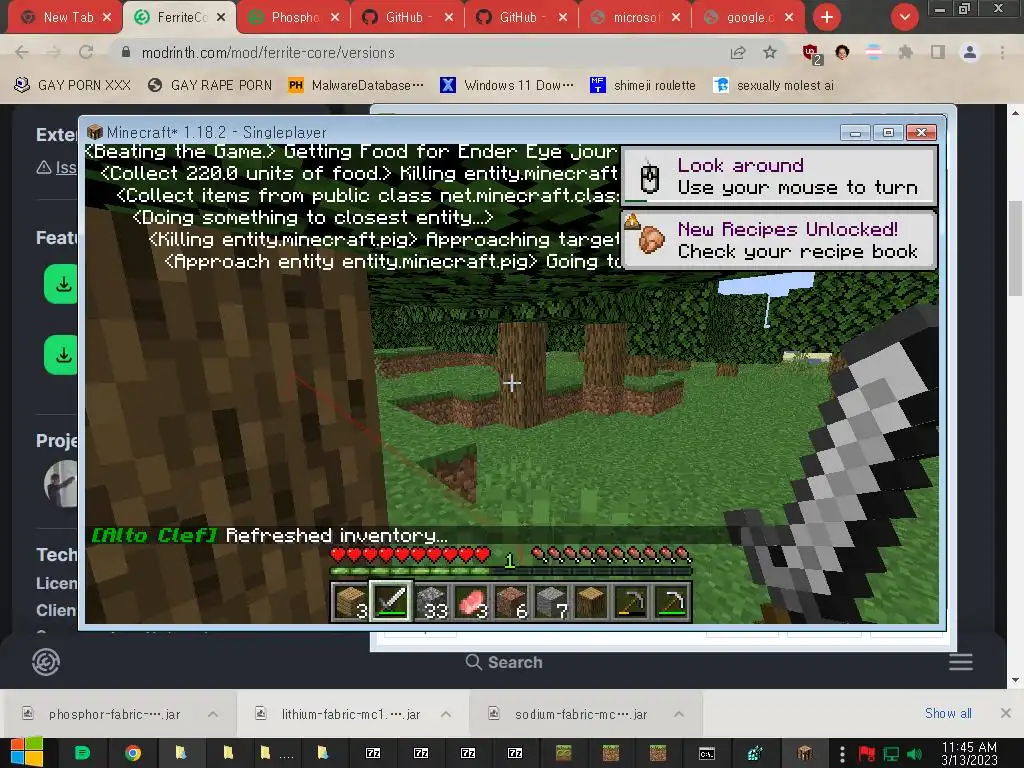This screenshot has width=1024, height=768.
Task: Expand sodium-fabric jar download options
Action: pyautogui.click(x=679, y=714)
